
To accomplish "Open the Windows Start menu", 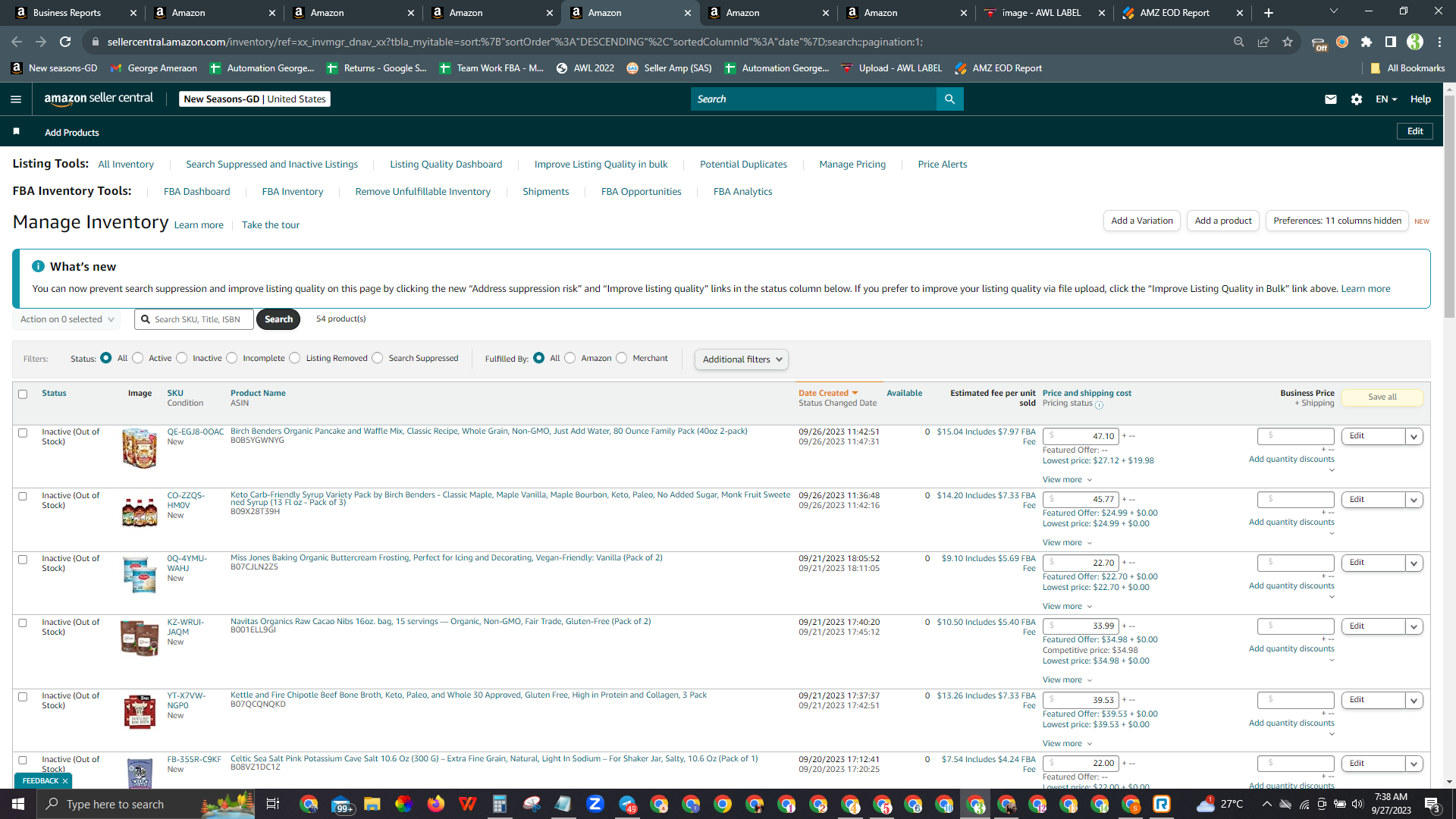I will tap(18, 804).
